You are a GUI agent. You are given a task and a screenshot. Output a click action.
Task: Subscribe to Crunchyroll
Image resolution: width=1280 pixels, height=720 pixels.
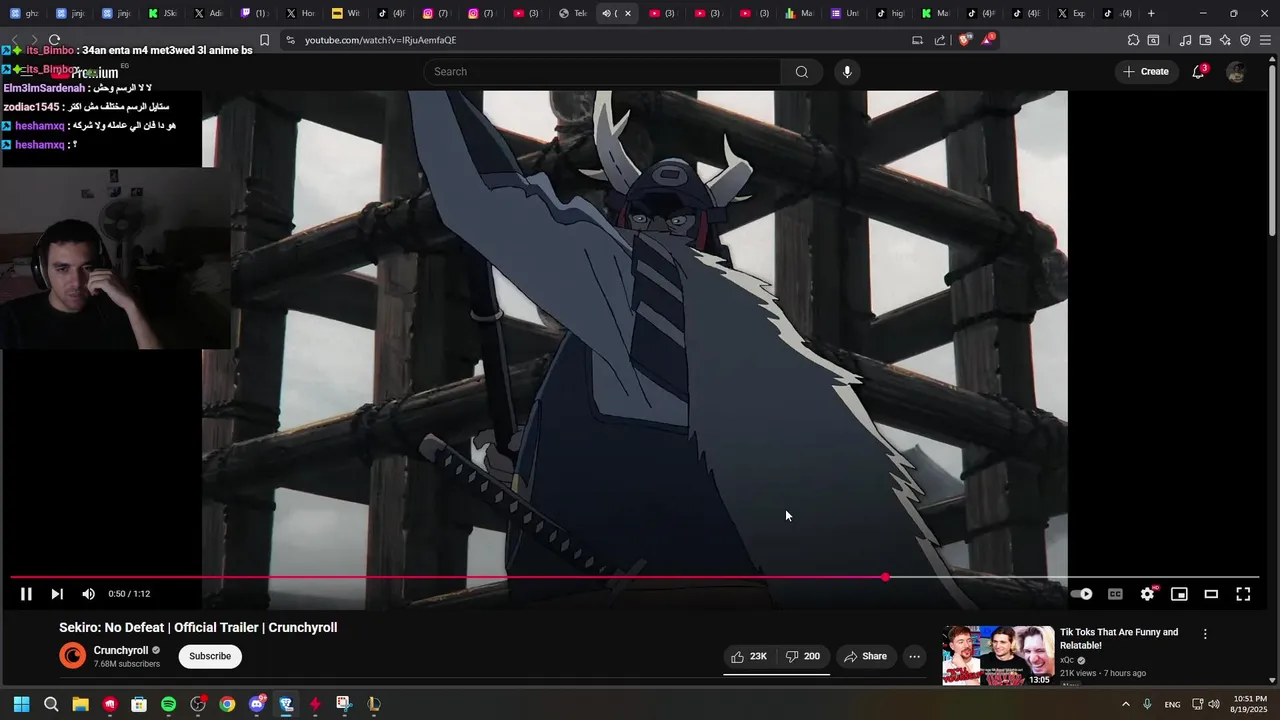pos(210,656)
